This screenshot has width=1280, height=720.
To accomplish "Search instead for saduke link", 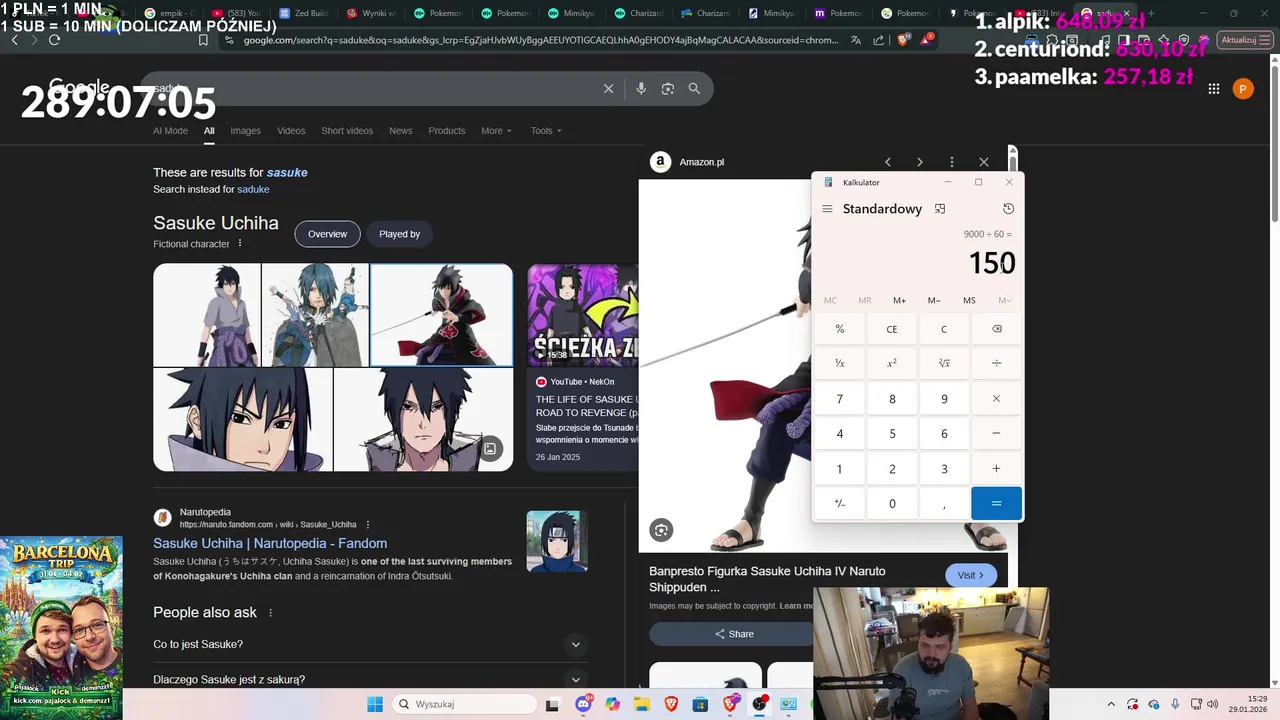I will click(253, 189).
